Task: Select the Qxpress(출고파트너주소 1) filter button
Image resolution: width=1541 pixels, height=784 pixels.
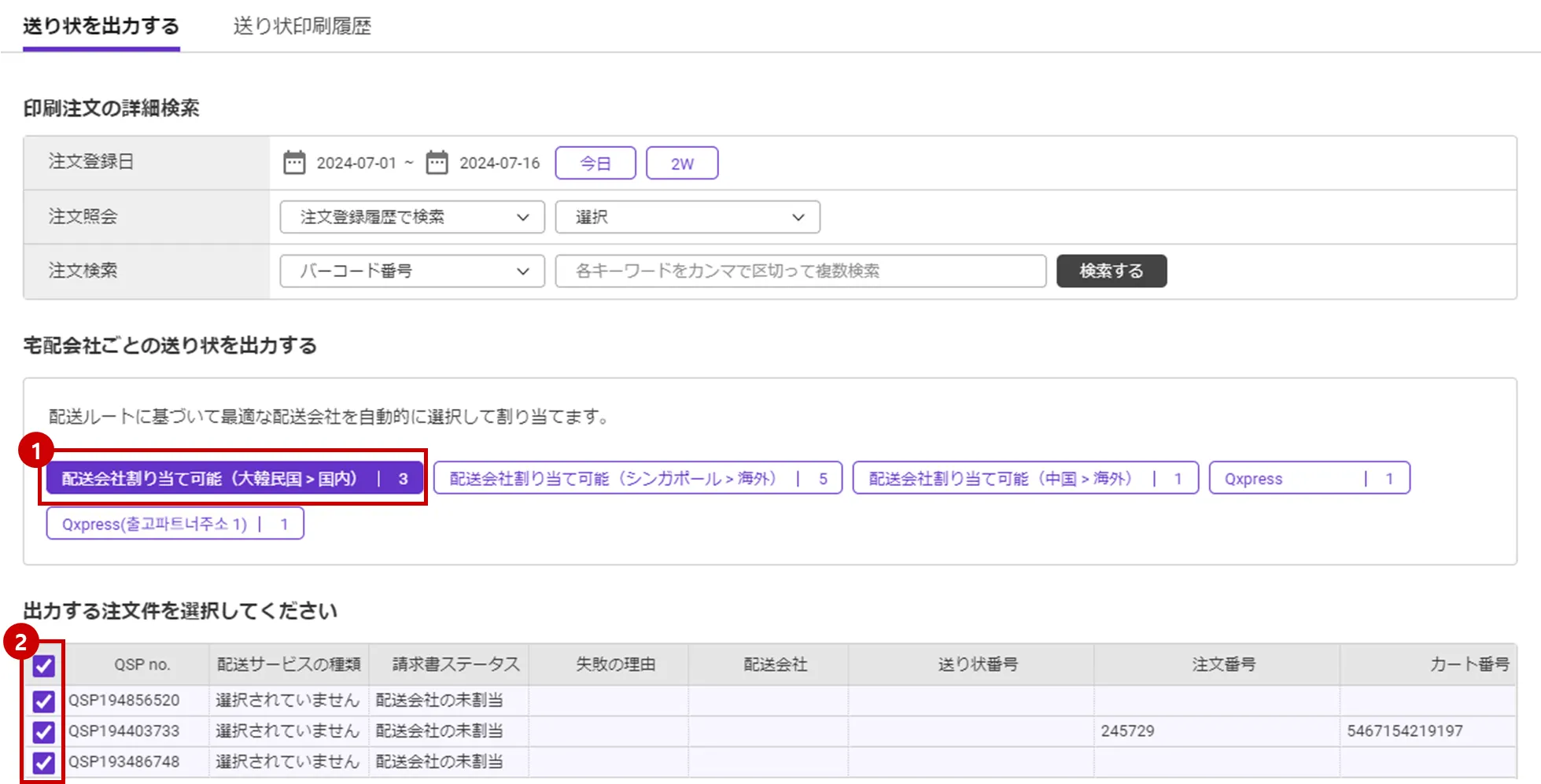Action: click(175, 524)
